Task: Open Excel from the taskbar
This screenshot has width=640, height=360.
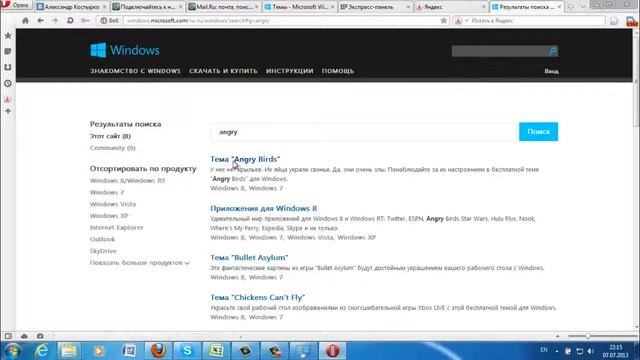Action: 216,351
